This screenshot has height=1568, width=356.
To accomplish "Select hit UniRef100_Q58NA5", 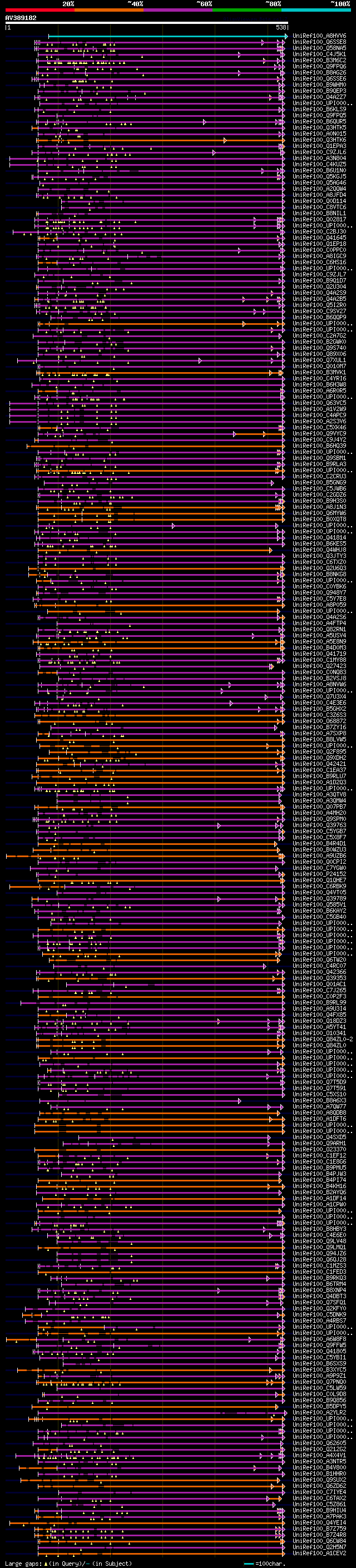I will click(x=319, y=48).
